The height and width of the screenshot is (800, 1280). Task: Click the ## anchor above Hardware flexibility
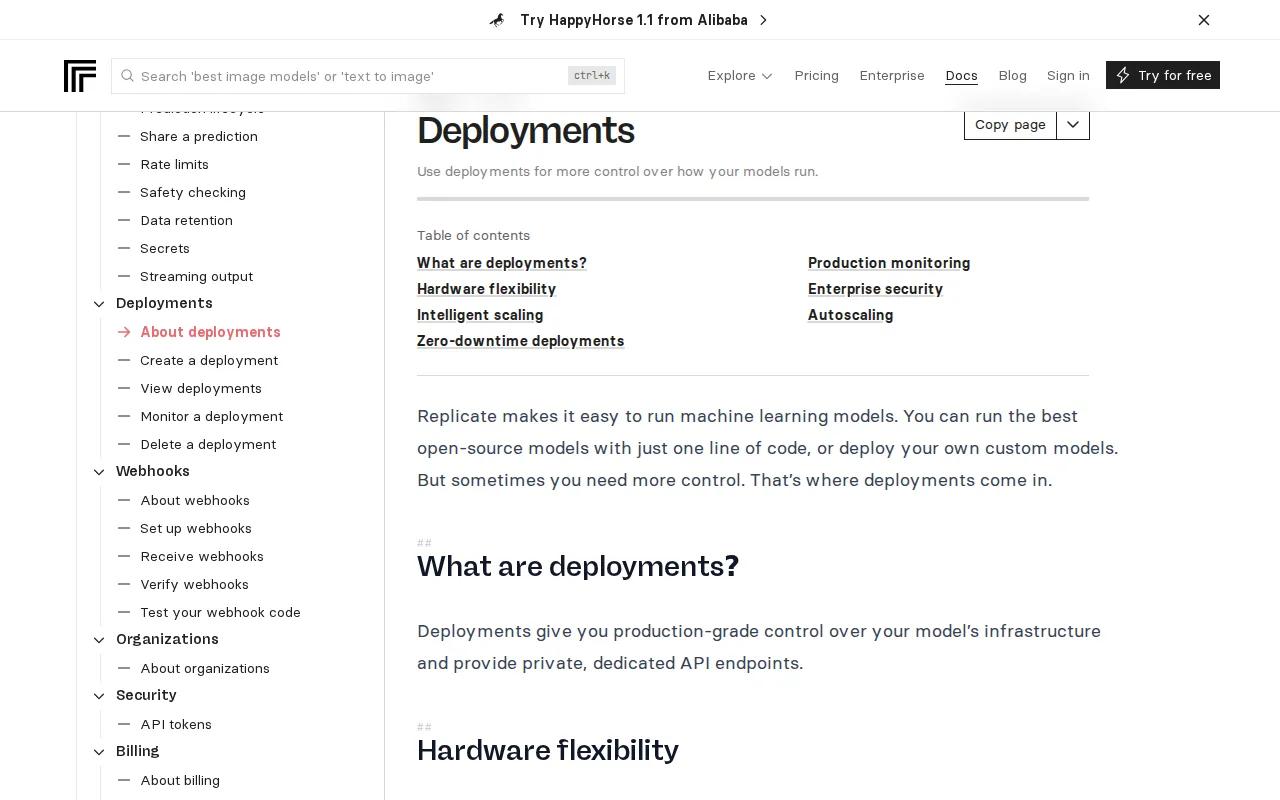click(424, 727)
